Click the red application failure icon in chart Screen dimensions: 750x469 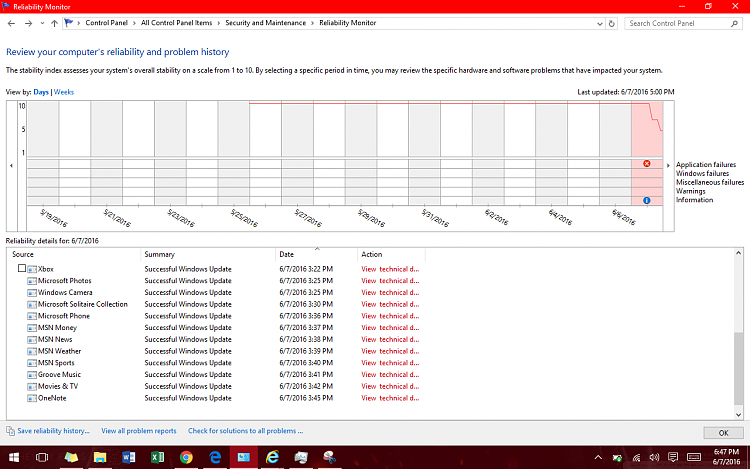647,164
